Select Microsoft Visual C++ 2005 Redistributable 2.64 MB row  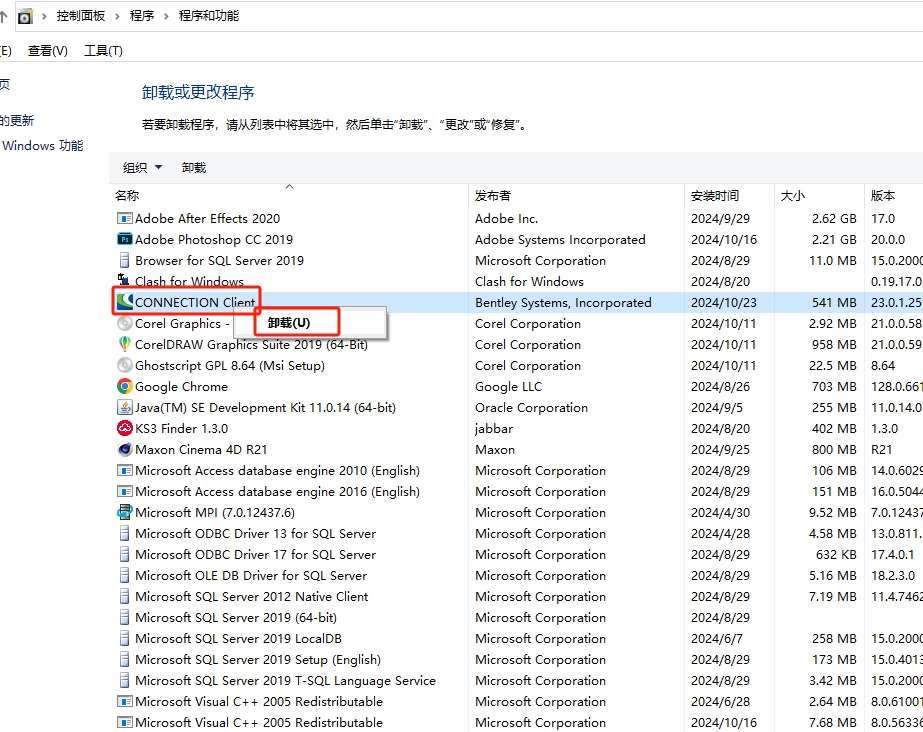[x=518, y=702]
